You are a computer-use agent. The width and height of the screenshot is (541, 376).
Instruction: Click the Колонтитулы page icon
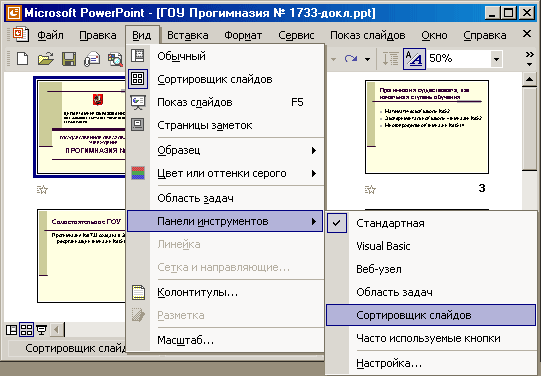point(138,293)
